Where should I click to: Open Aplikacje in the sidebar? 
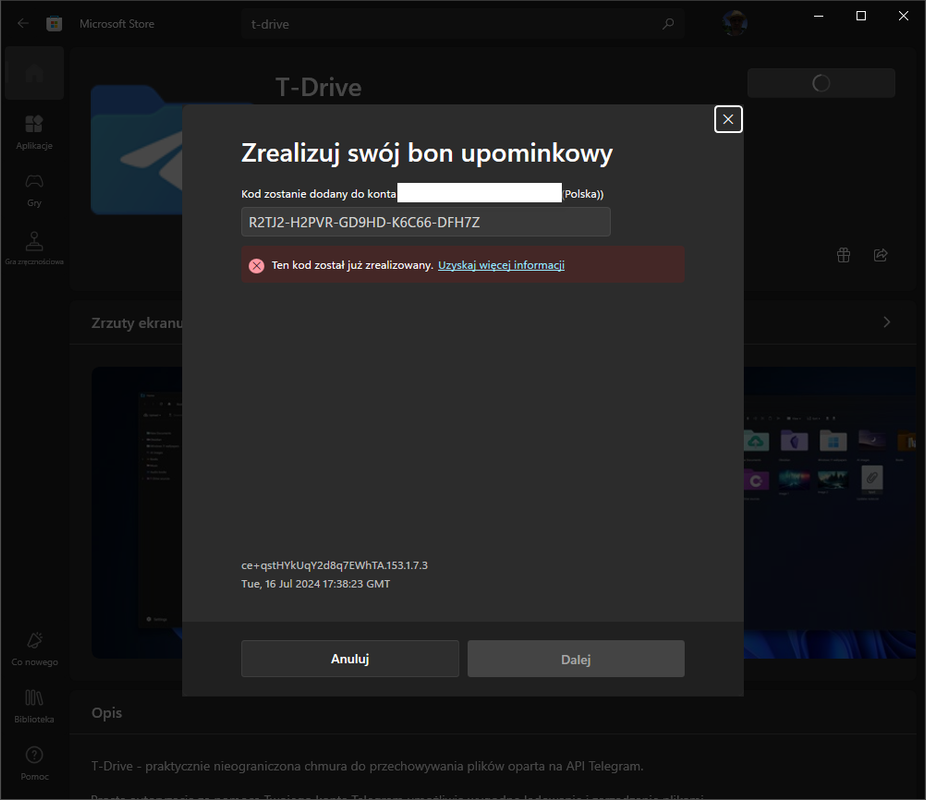click(x=34, y=132)
